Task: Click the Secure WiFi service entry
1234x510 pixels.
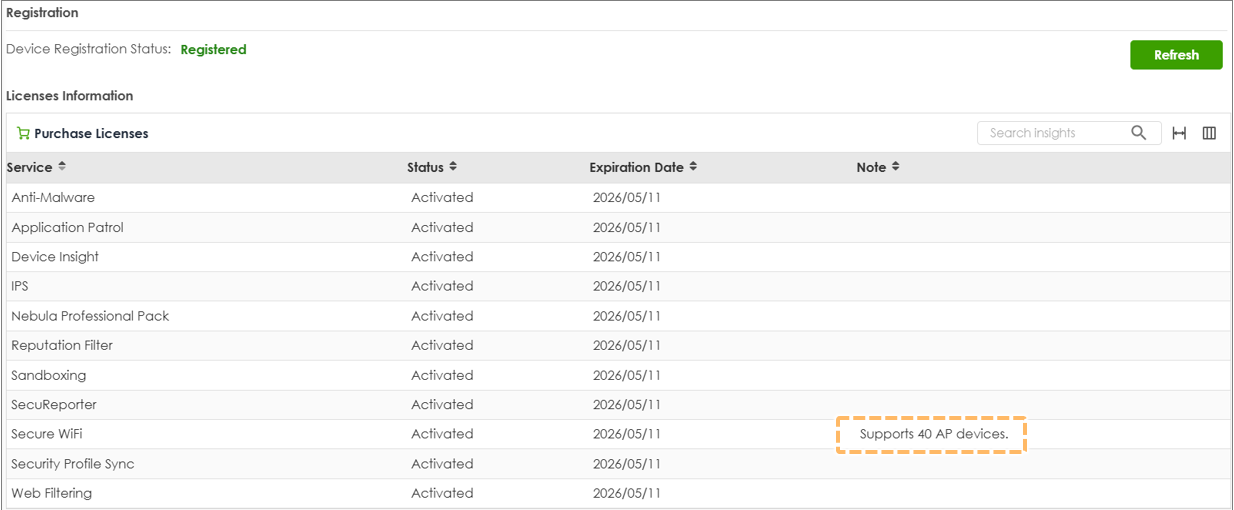Action: 47,434
